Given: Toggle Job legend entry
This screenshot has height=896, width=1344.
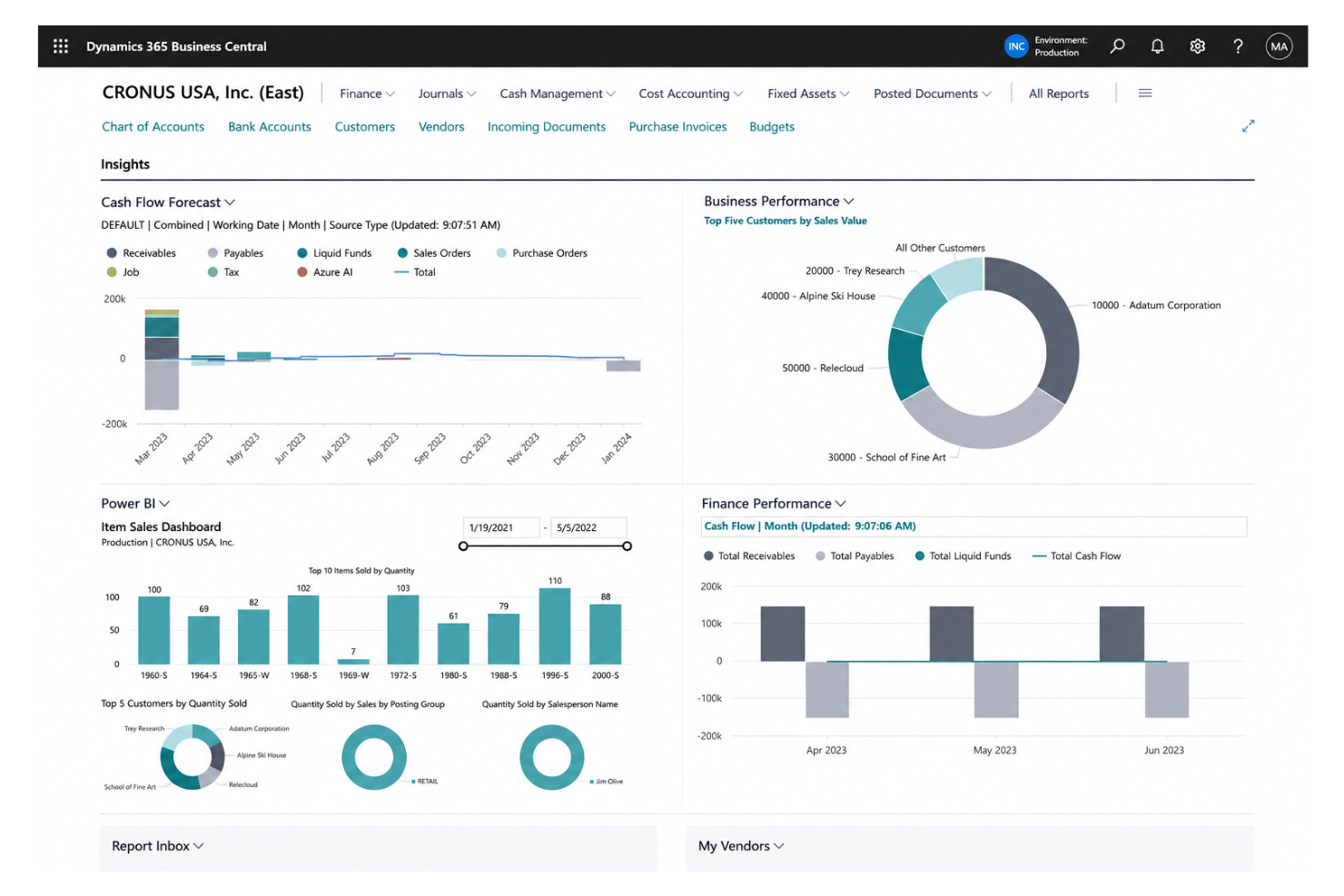Looking at the screenshot, I should (x=124, y=272).
